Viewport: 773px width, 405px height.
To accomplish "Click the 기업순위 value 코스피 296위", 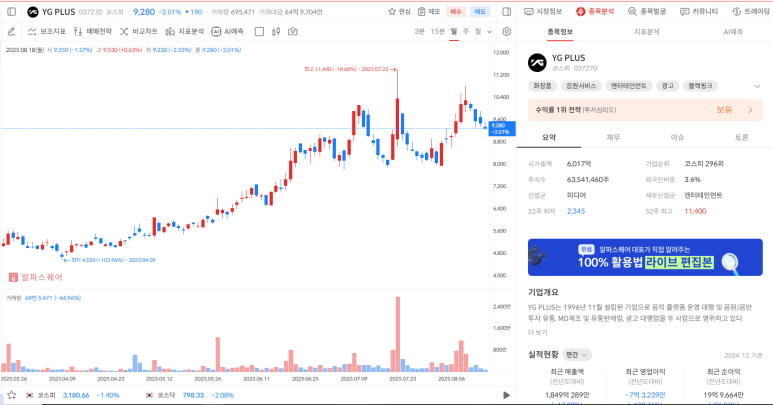I will tap(704, 164).
